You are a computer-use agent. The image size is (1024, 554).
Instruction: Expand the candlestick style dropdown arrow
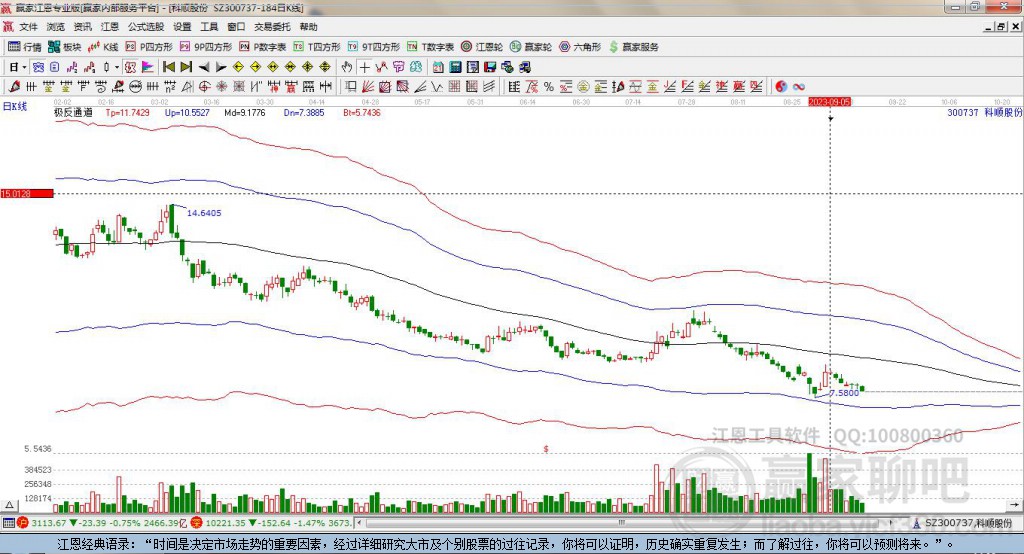(116, 67)
